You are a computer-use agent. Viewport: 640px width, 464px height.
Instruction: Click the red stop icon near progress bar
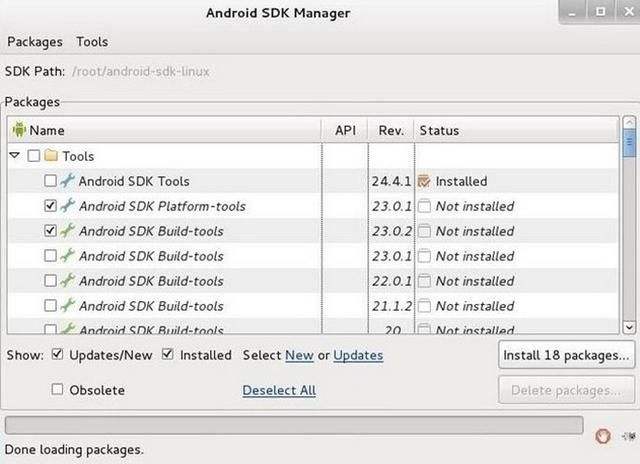[x=602, y=436]
